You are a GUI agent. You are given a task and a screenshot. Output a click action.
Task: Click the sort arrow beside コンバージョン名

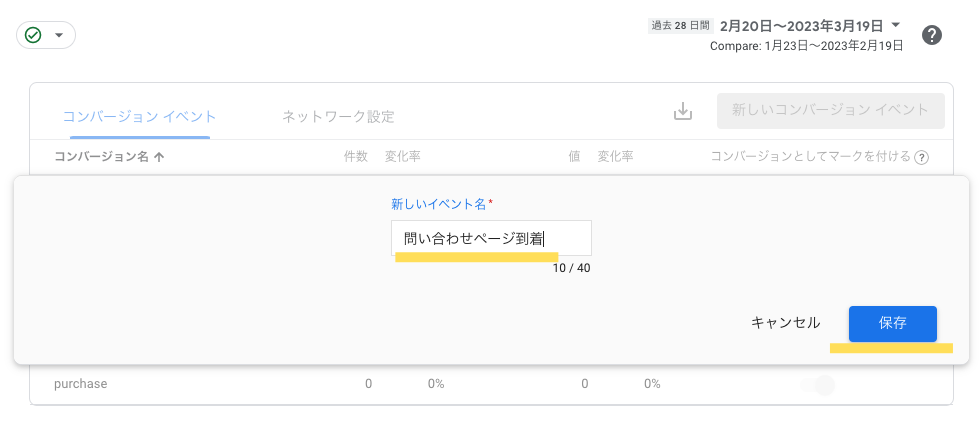click(159, 157)
